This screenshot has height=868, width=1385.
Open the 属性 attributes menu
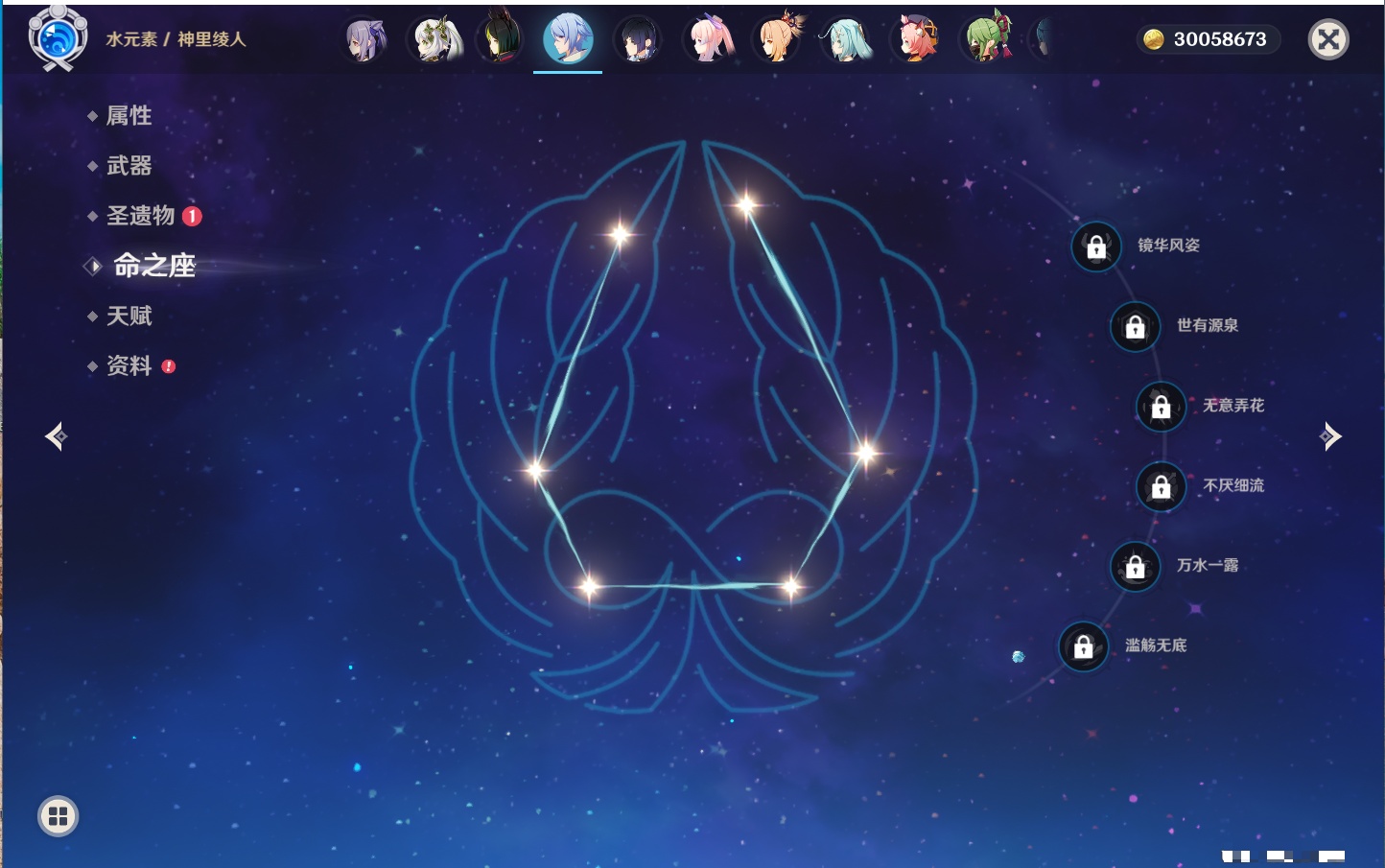tap(129, 116)
